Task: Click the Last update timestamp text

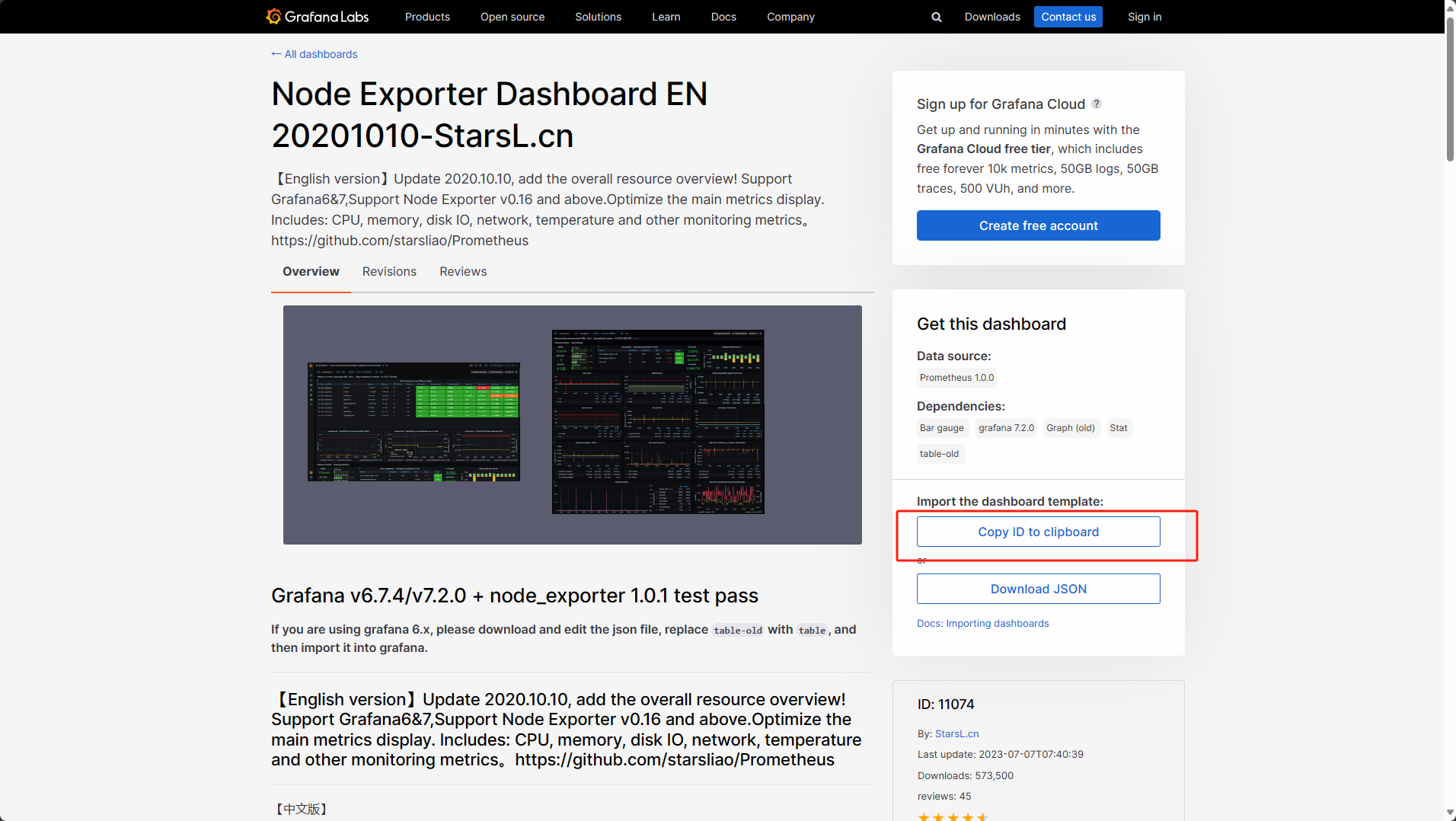Action: 1001,754
